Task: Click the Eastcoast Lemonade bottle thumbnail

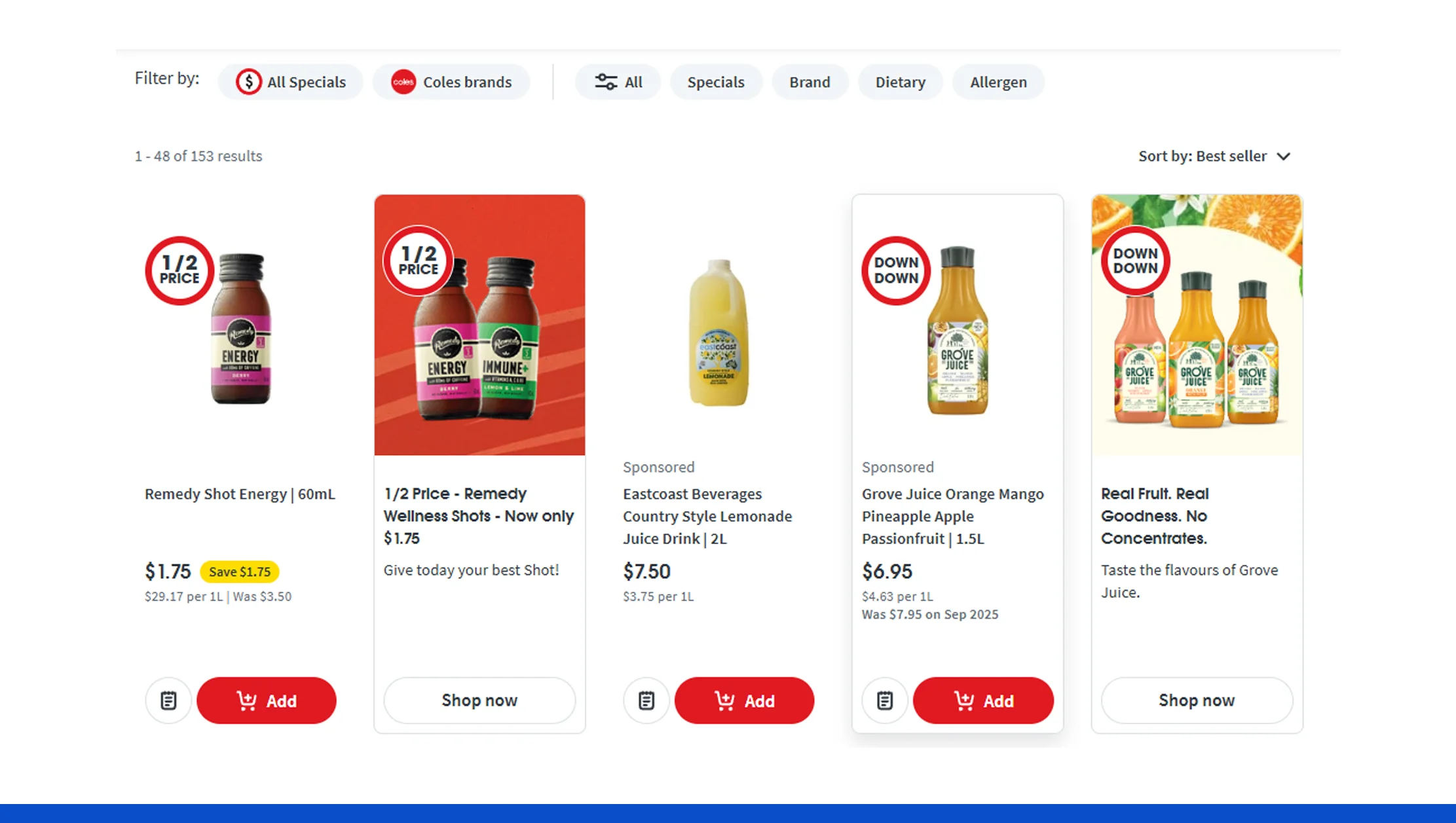Action: [x=719, y=335]
